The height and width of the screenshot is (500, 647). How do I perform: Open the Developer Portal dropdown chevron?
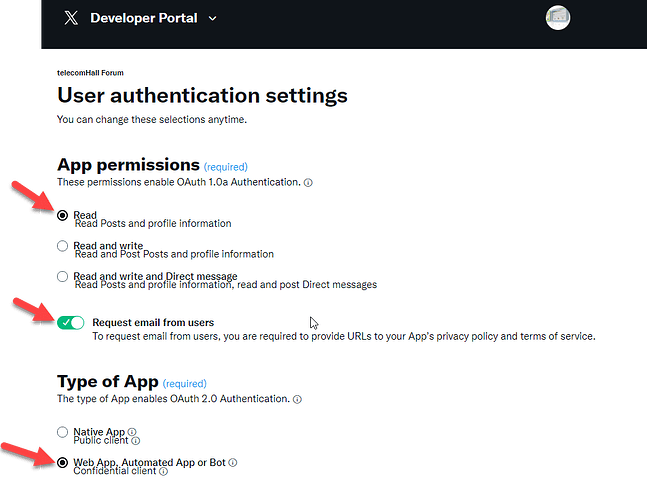point(212,19)
